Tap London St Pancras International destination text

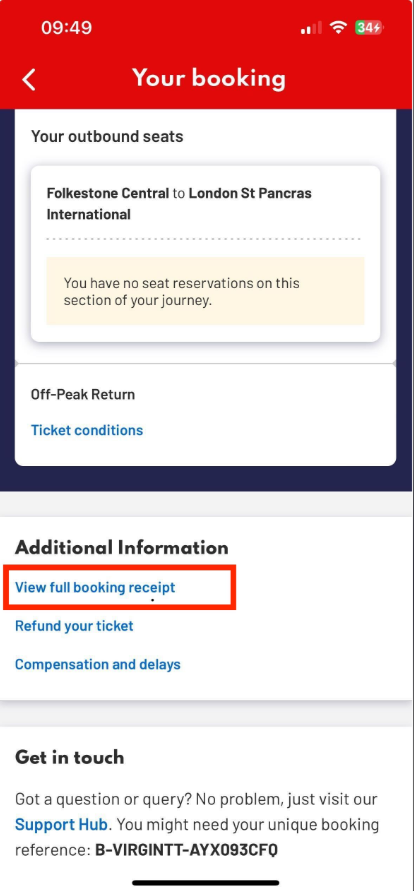[179, 204]
